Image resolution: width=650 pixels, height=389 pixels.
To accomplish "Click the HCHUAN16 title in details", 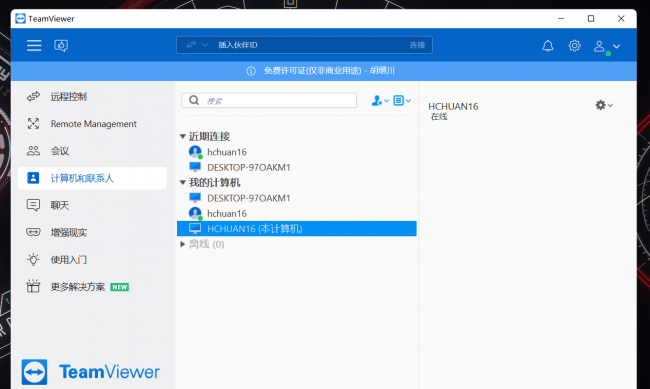I will click(x=453, y=107).
